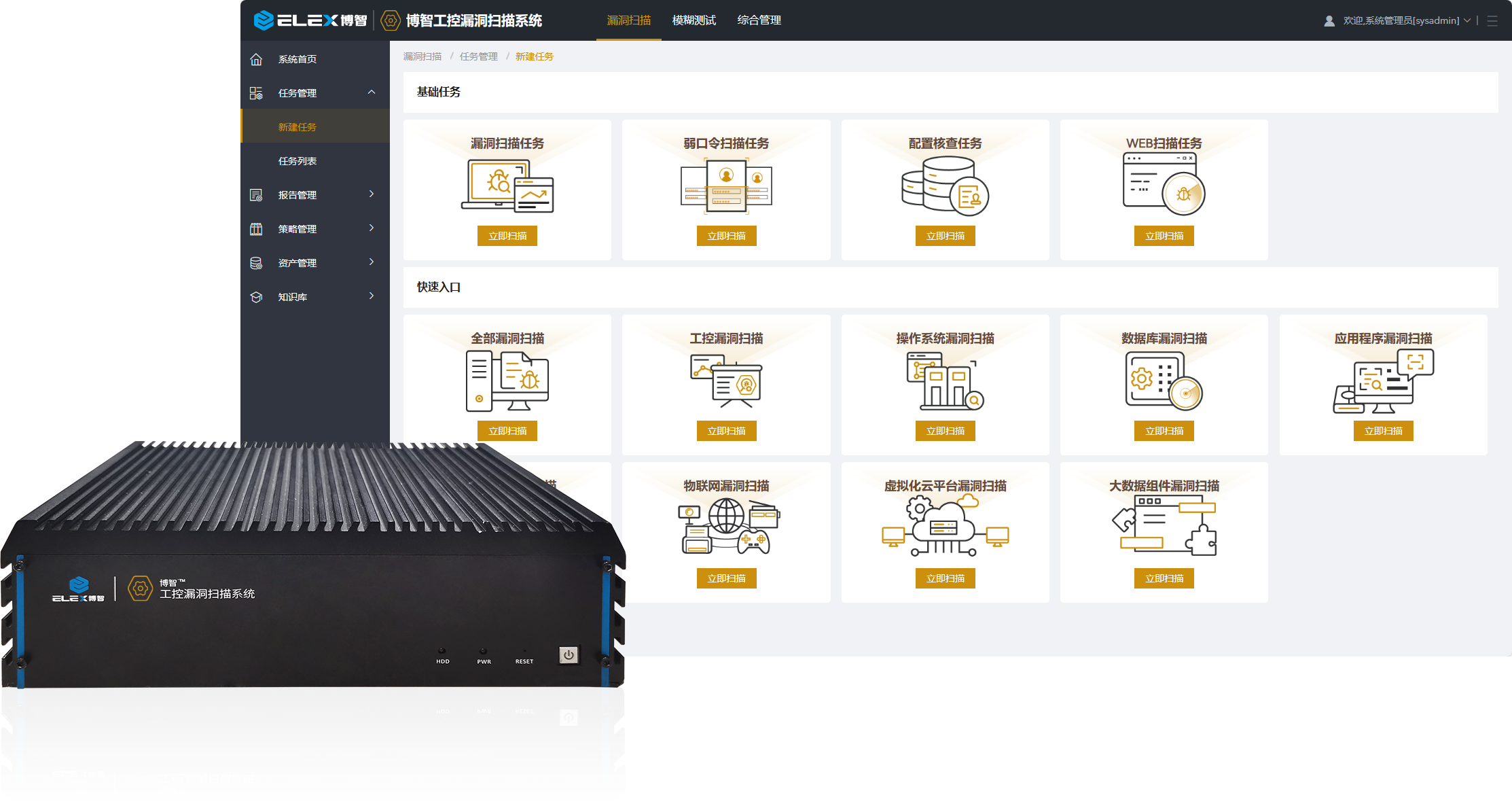Click 立即扫描 under 全部漏洞扫描

click(507, 431)
